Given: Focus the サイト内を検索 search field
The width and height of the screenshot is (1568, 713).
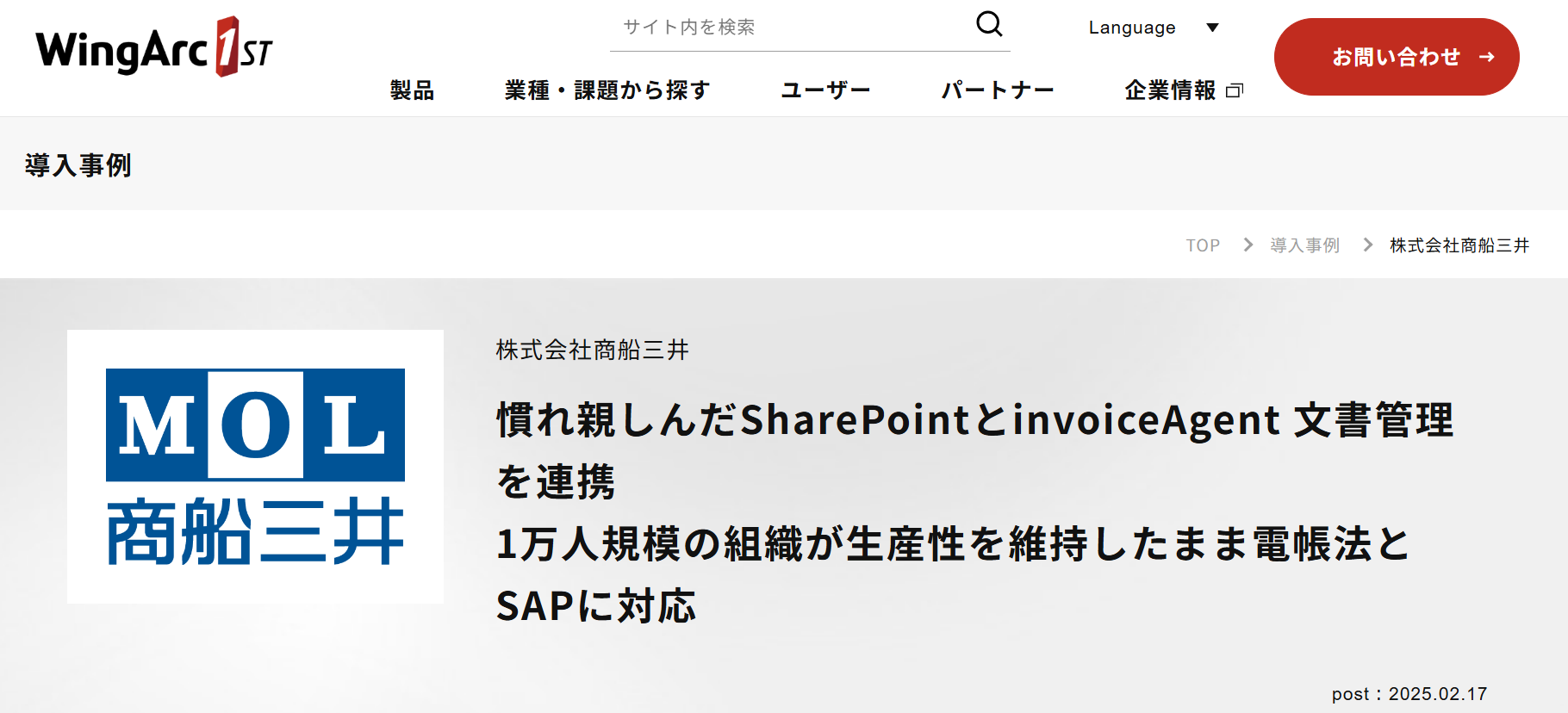Looking at the screenshot, I should pos(793,28).
